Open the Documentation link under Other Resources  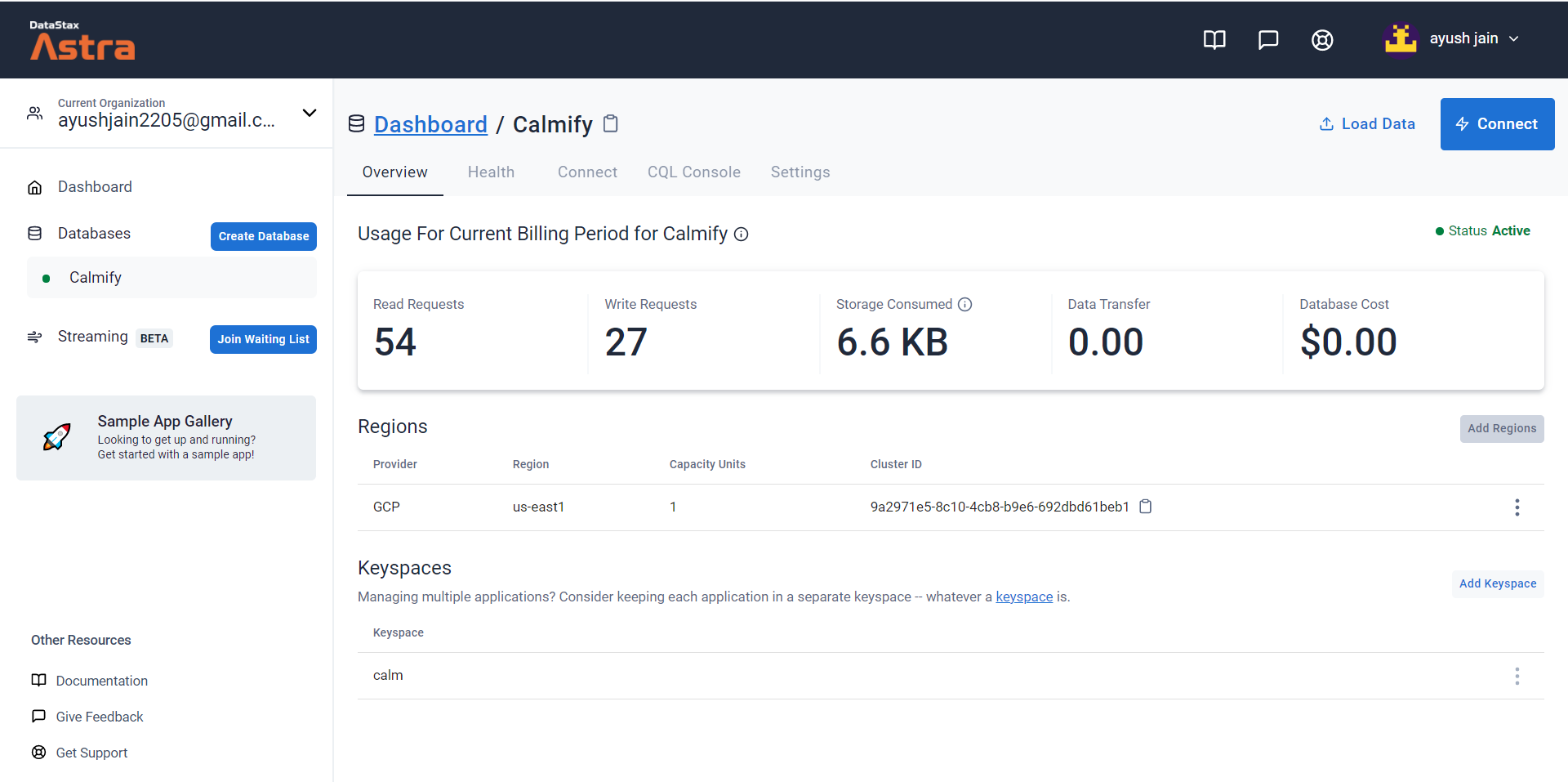click(x=102, y=681)
